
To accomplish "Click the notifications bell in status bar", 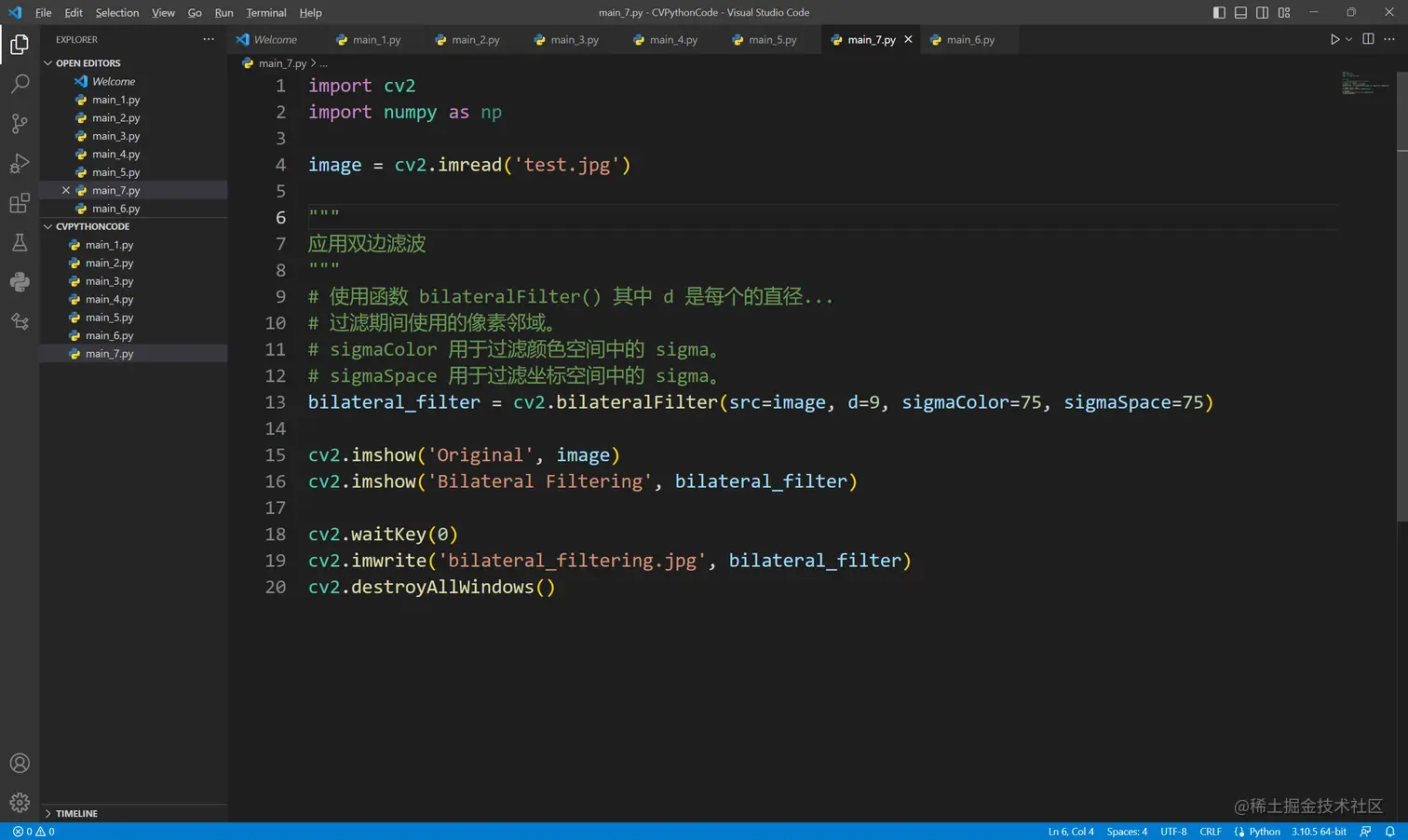I will 1389,832.
